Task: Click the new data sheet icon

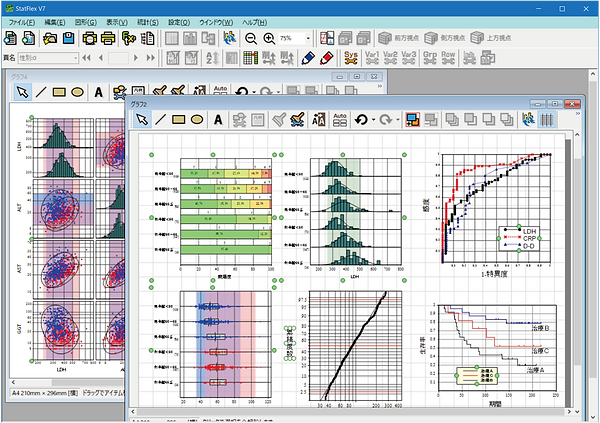Action: coord(10,38)
